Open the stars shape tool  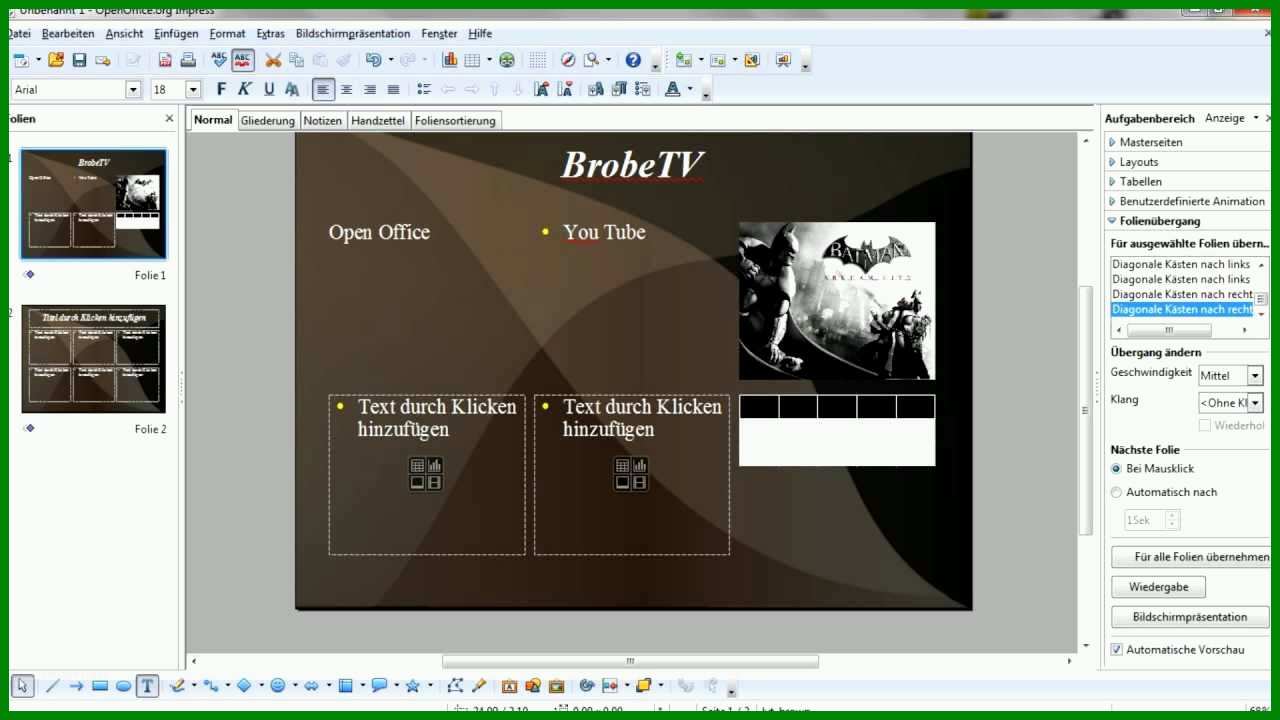[412, 686]
